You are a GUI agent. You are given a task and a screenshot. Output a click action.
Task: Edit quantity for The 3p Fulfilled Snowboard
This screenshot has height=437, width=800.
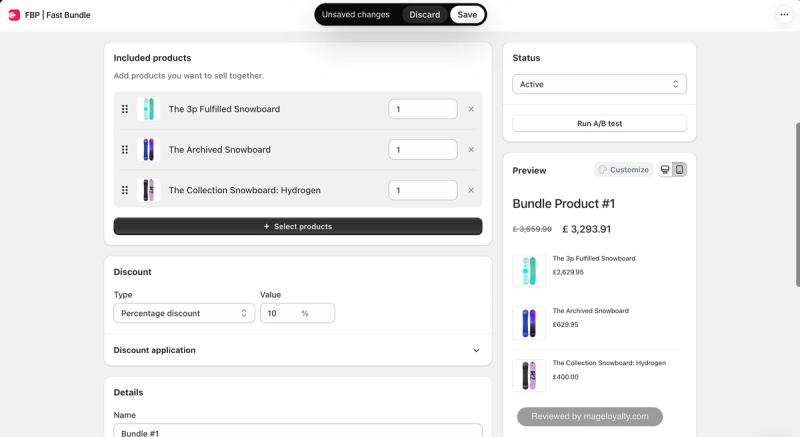click(x=423, y=109)
